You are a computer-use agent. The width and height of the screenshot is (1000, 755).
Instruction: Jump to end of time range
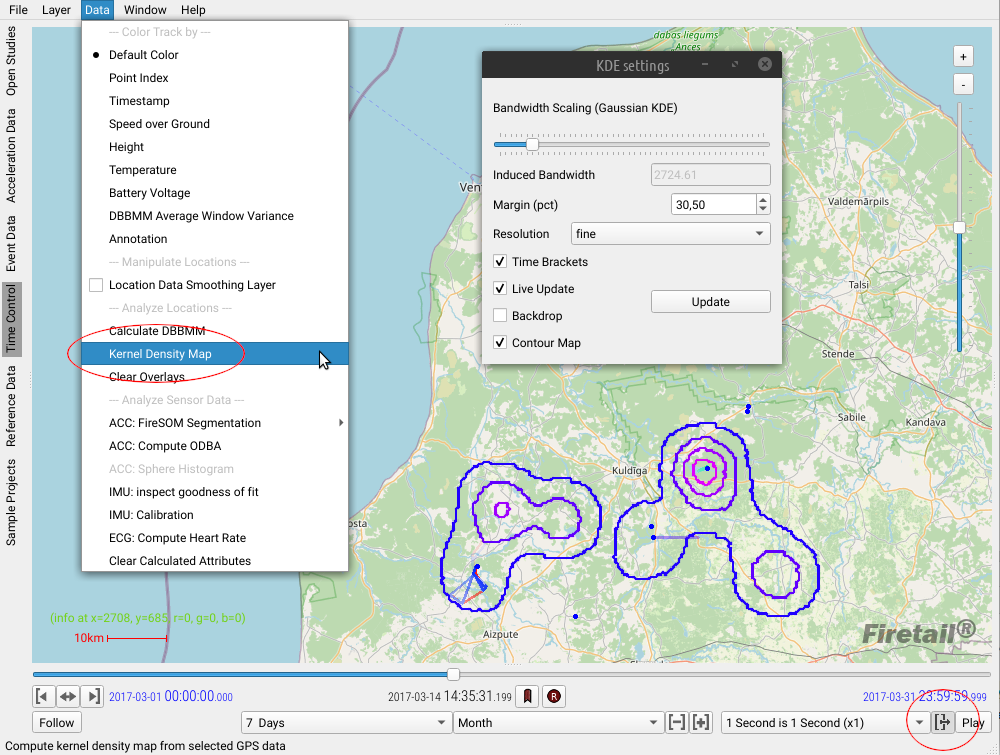tap(92, 696)
